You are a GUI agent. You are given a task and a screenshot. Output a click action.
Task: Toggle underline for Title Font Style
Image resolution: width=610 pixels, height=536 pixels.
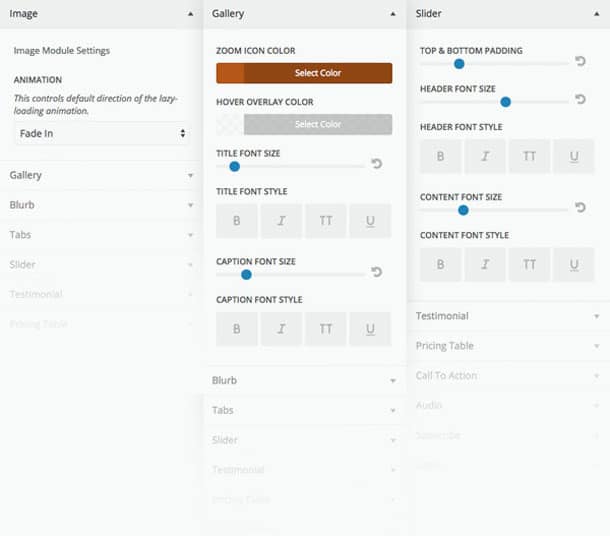pyautogui.click(x=370, y=220)
